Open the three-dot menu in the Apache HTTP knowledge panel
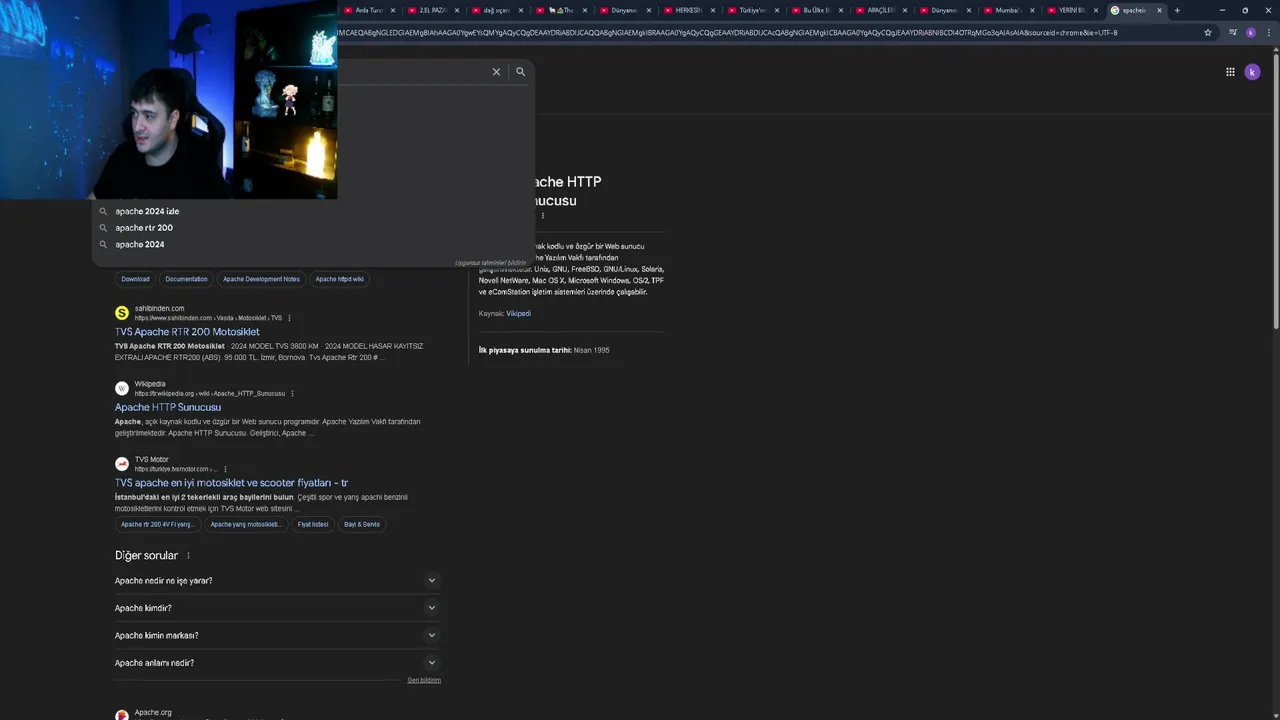 click(x=543, y=216)
